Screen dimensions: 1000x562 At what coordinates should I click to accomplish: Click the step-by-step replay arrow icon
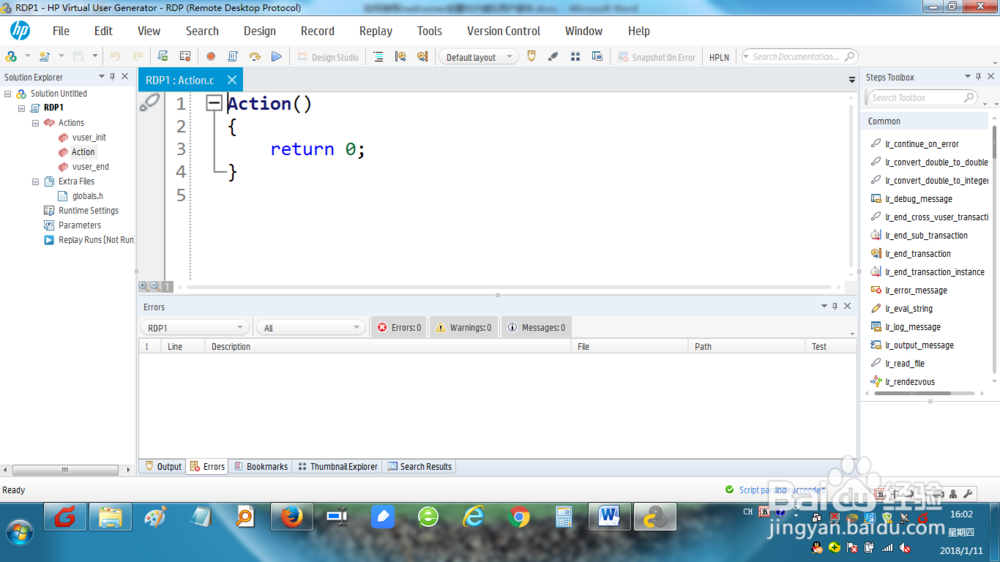[254, 57]
